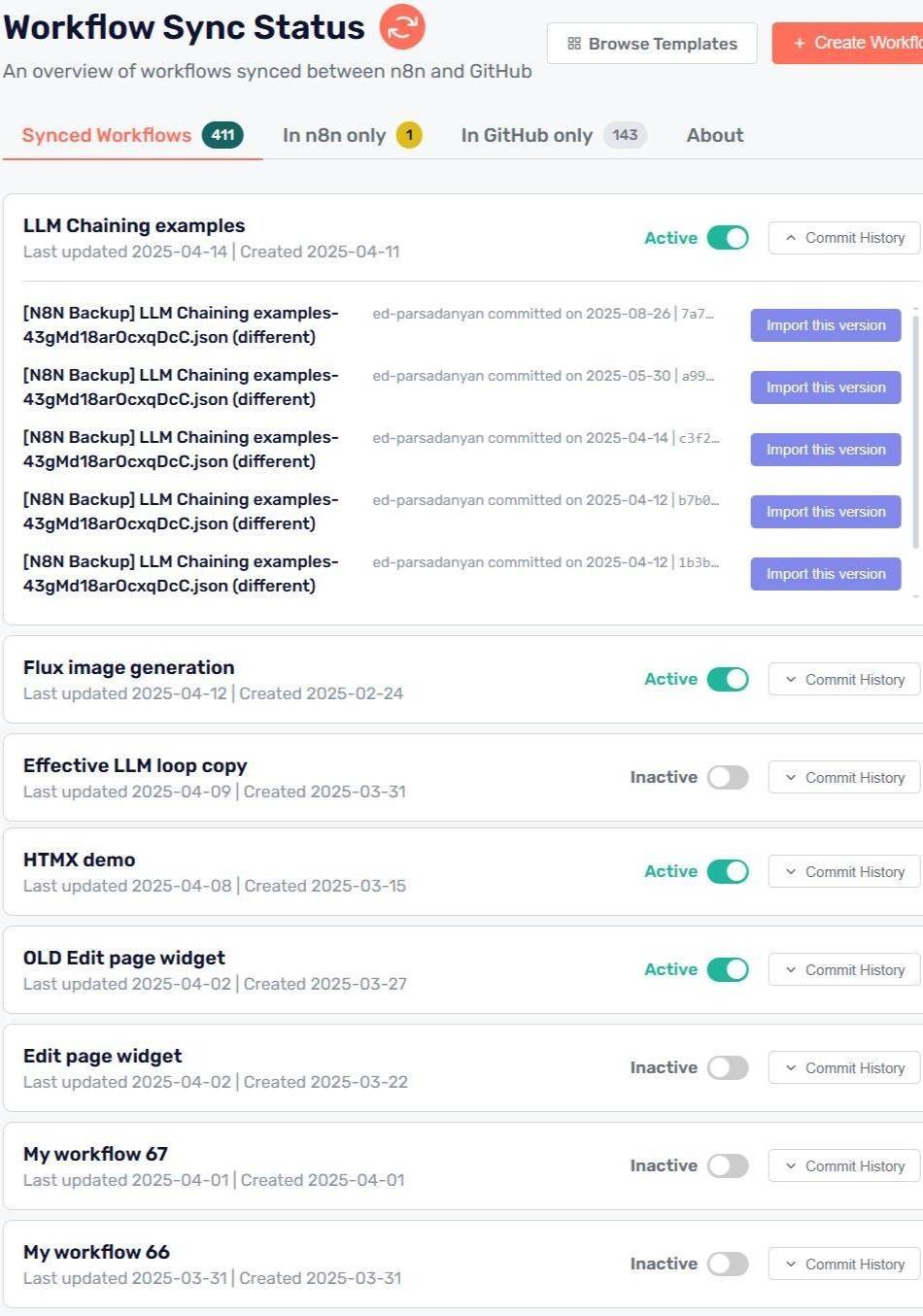
Task: Expand Commit History for Edit page widget
Action: (x=844, y=1068)
